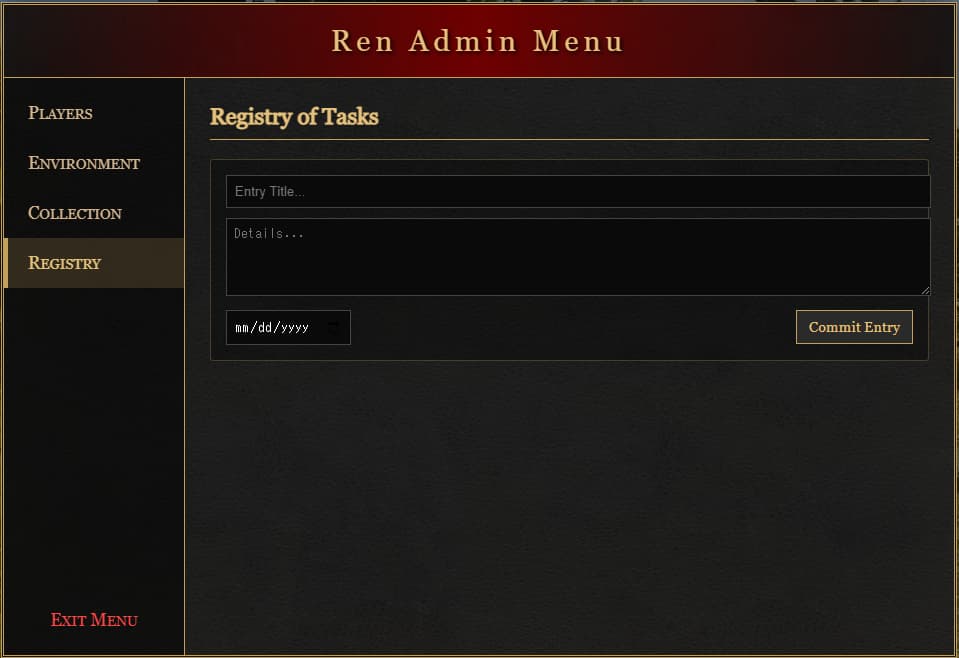
Task: Select the year segment of the date
Action: tap(293, 328)
